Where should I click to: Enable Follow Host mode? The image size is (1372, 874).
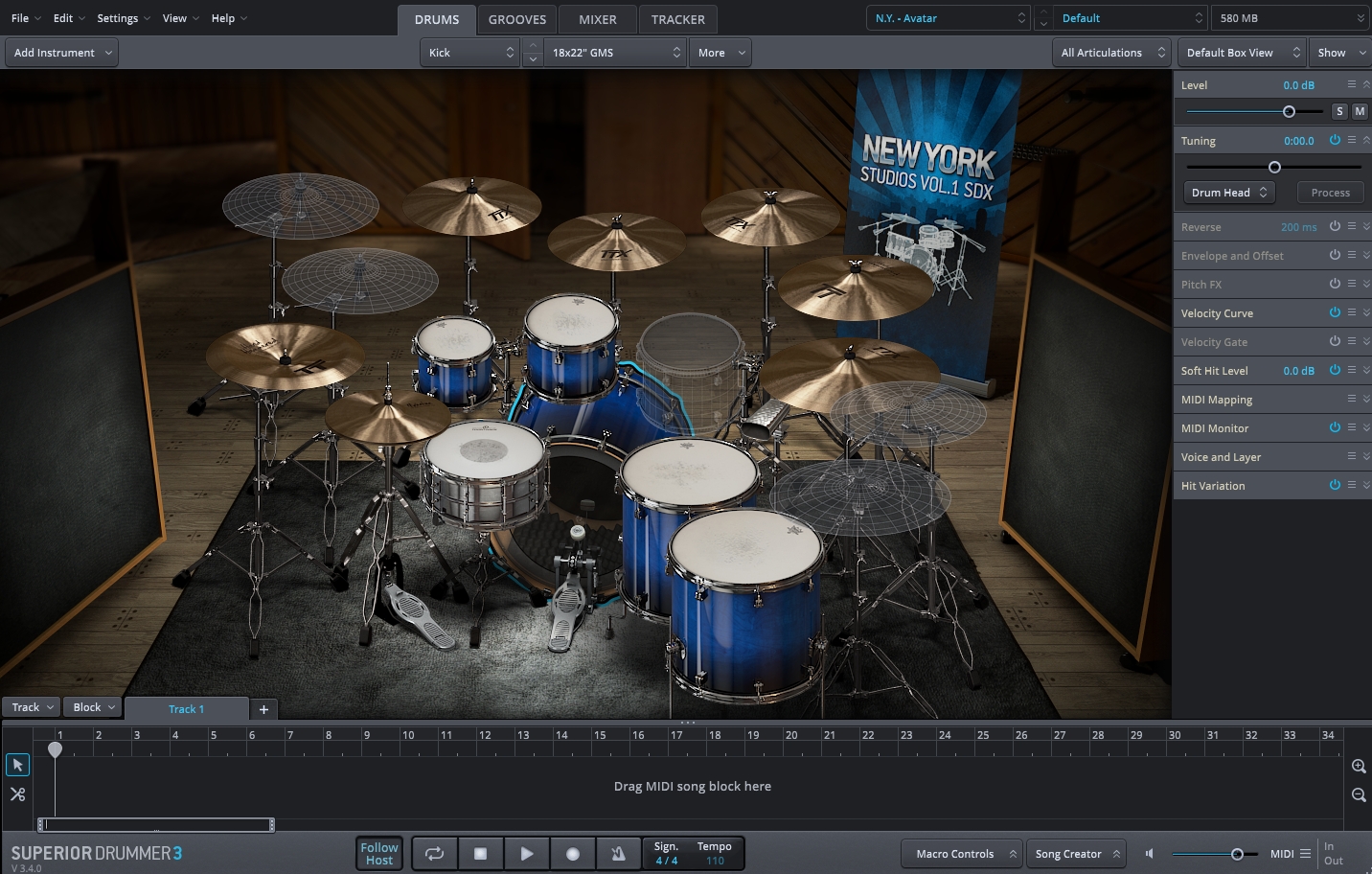(378, 853)
